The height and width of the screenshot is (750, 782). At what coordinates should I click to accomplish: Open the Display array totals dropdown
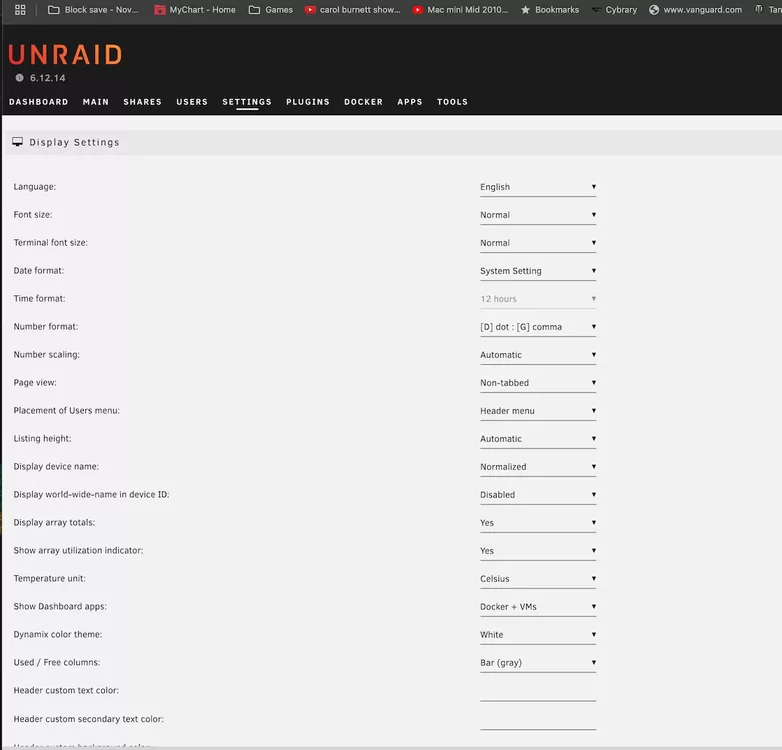point(538,523)
